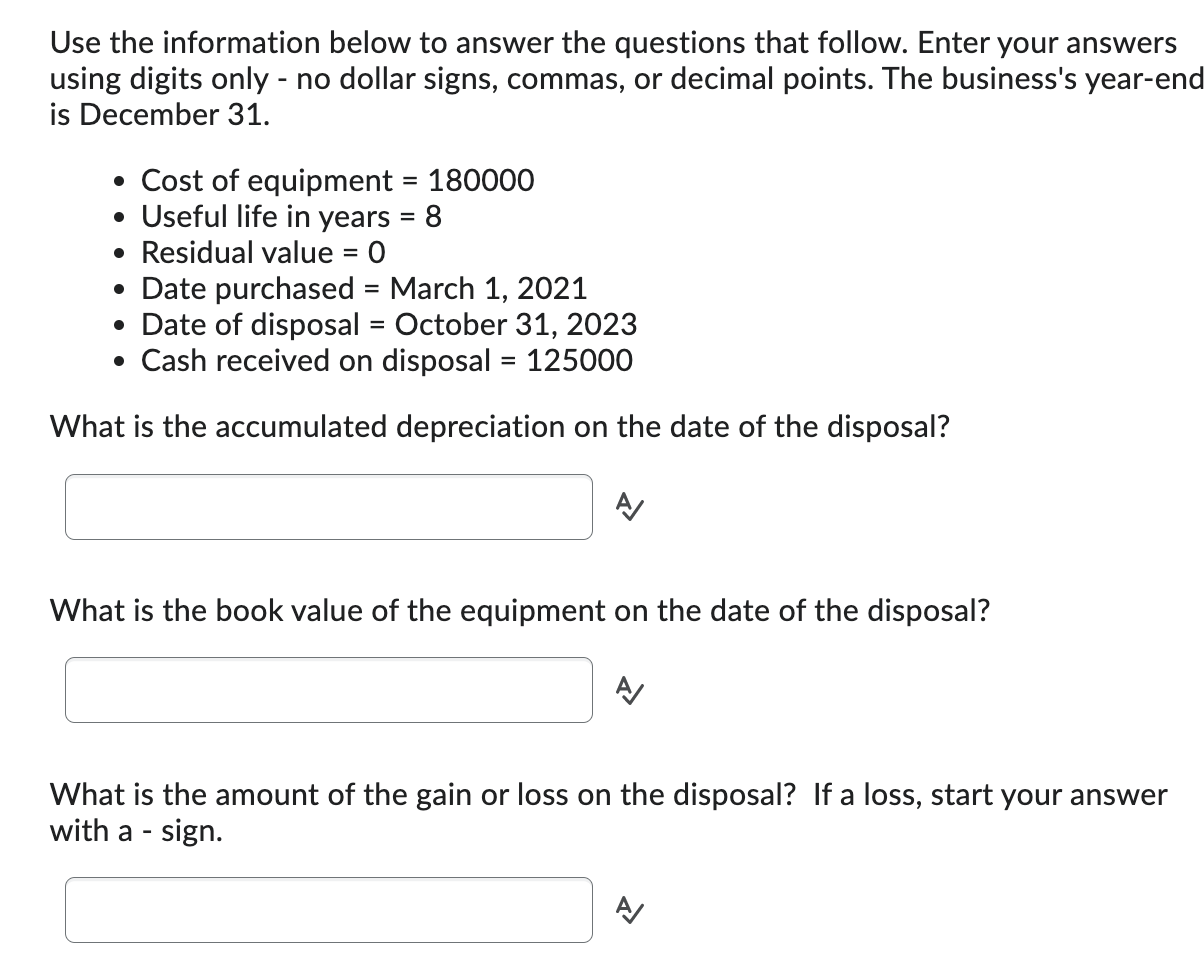Click the spell-check style icon near the bottom answer box
The height and width of the screenshot is (964, 1204).
630,910
